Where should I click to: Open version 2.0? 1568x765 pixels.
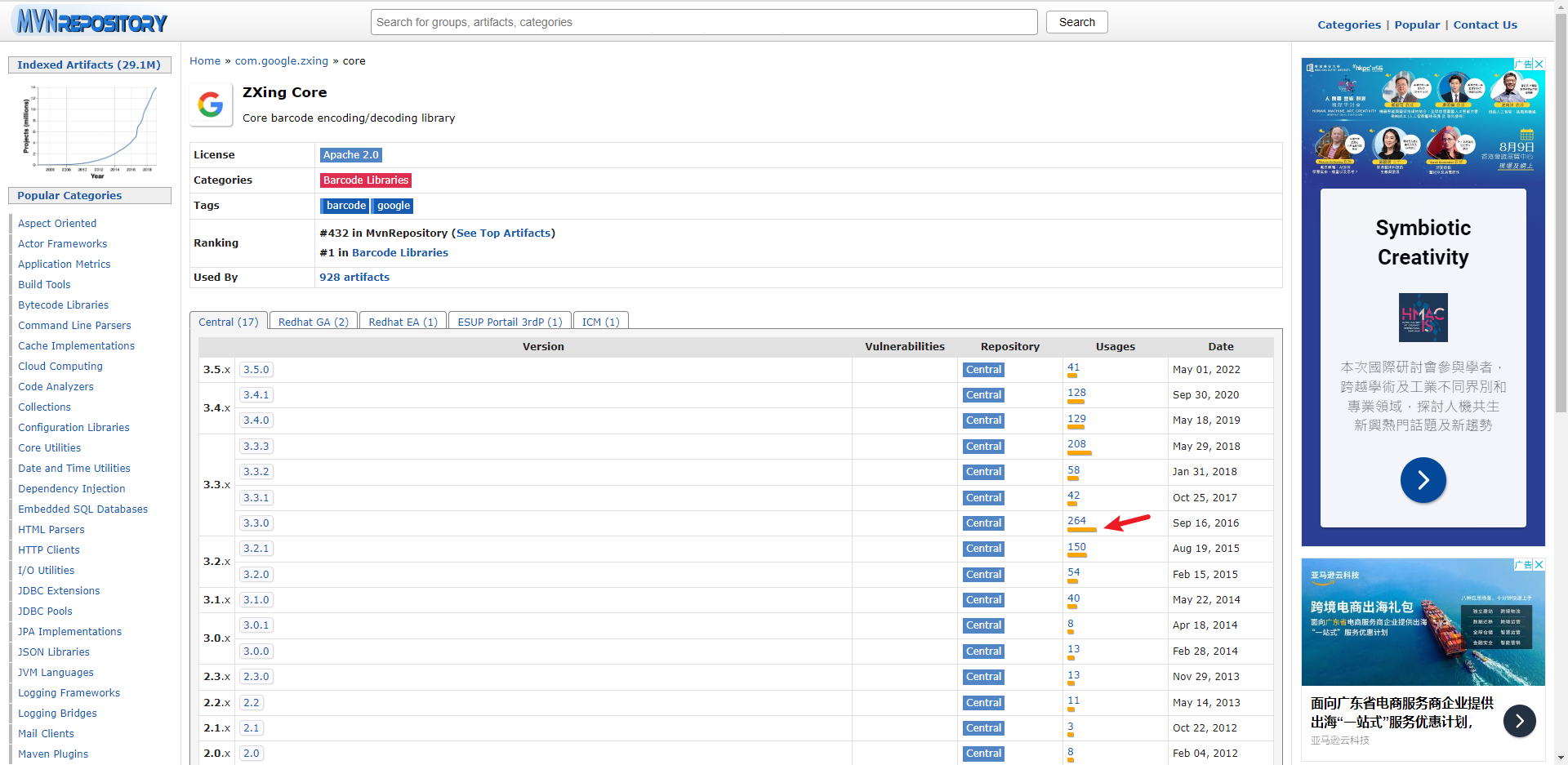pyautogui.click(x=252, y=753)
